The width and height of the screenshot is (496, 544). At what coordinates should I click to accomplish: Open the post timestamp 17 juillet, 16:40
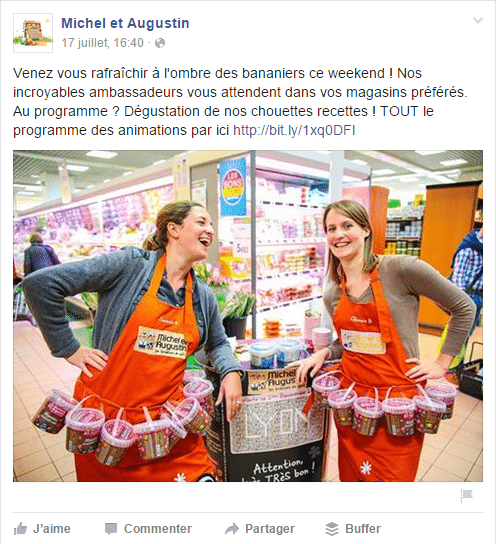pos(102,43)
